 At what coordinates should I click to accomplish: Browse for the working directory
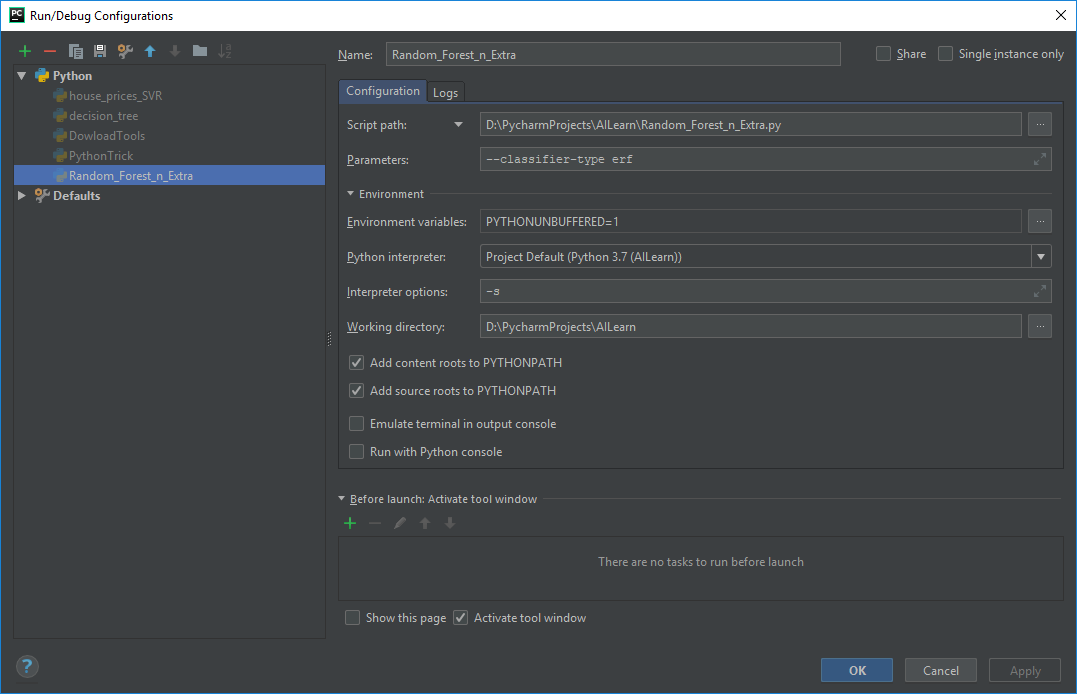1040,326
